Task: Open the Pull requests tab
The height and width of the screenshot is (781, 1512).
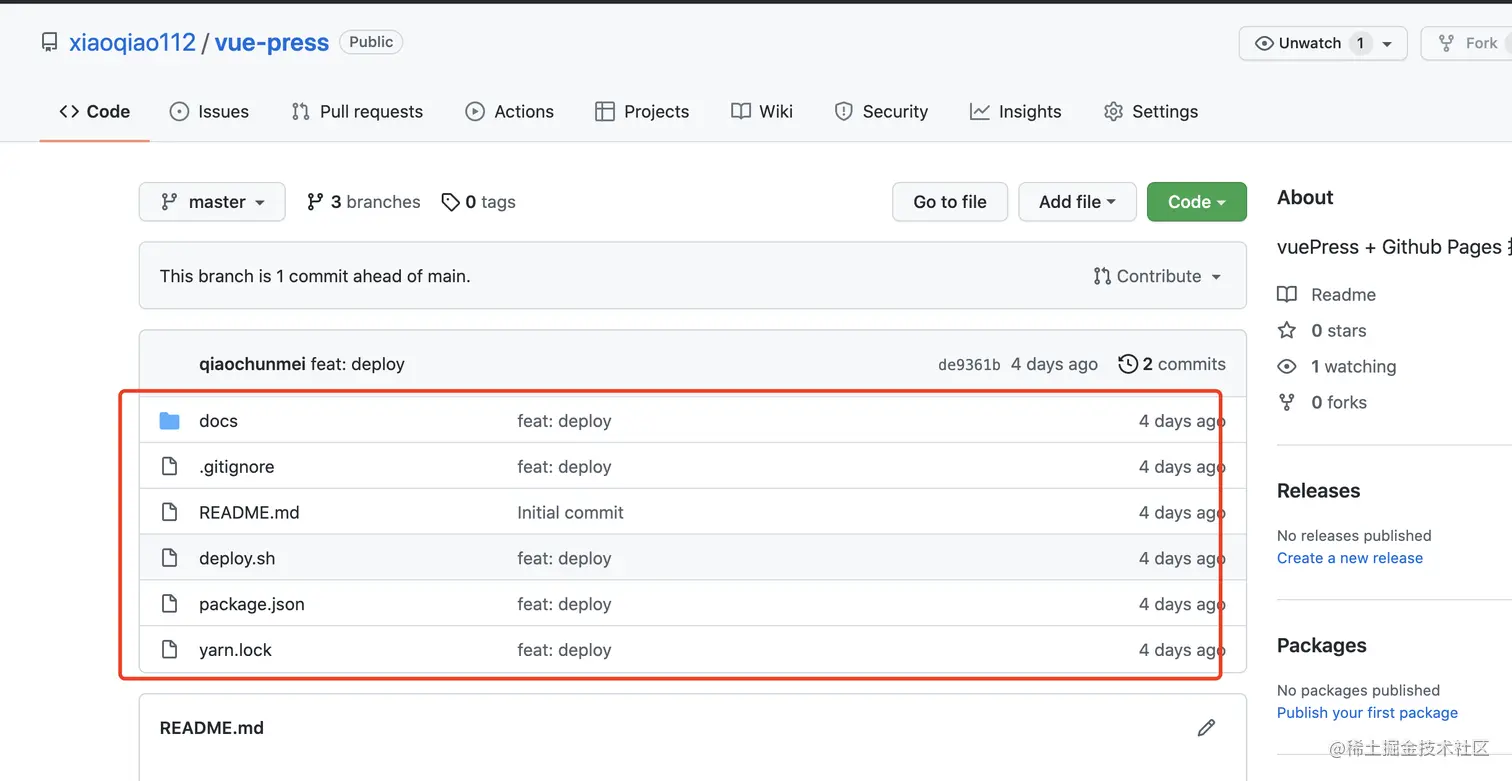Action: (357, 112)
